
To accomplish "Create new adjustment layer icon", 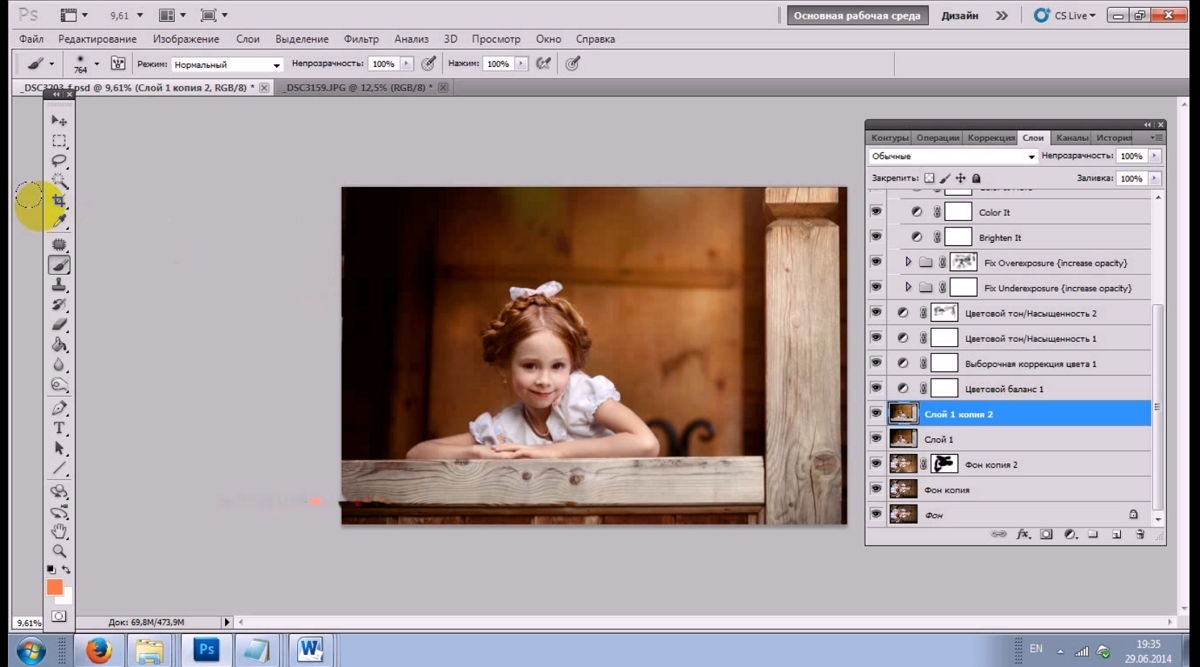I will click(1070, 535).
